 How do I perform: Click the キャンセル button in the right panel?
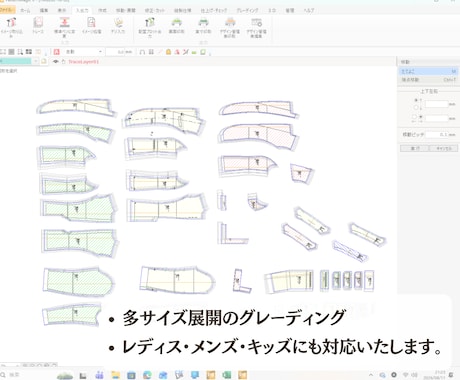coord(443,148)
